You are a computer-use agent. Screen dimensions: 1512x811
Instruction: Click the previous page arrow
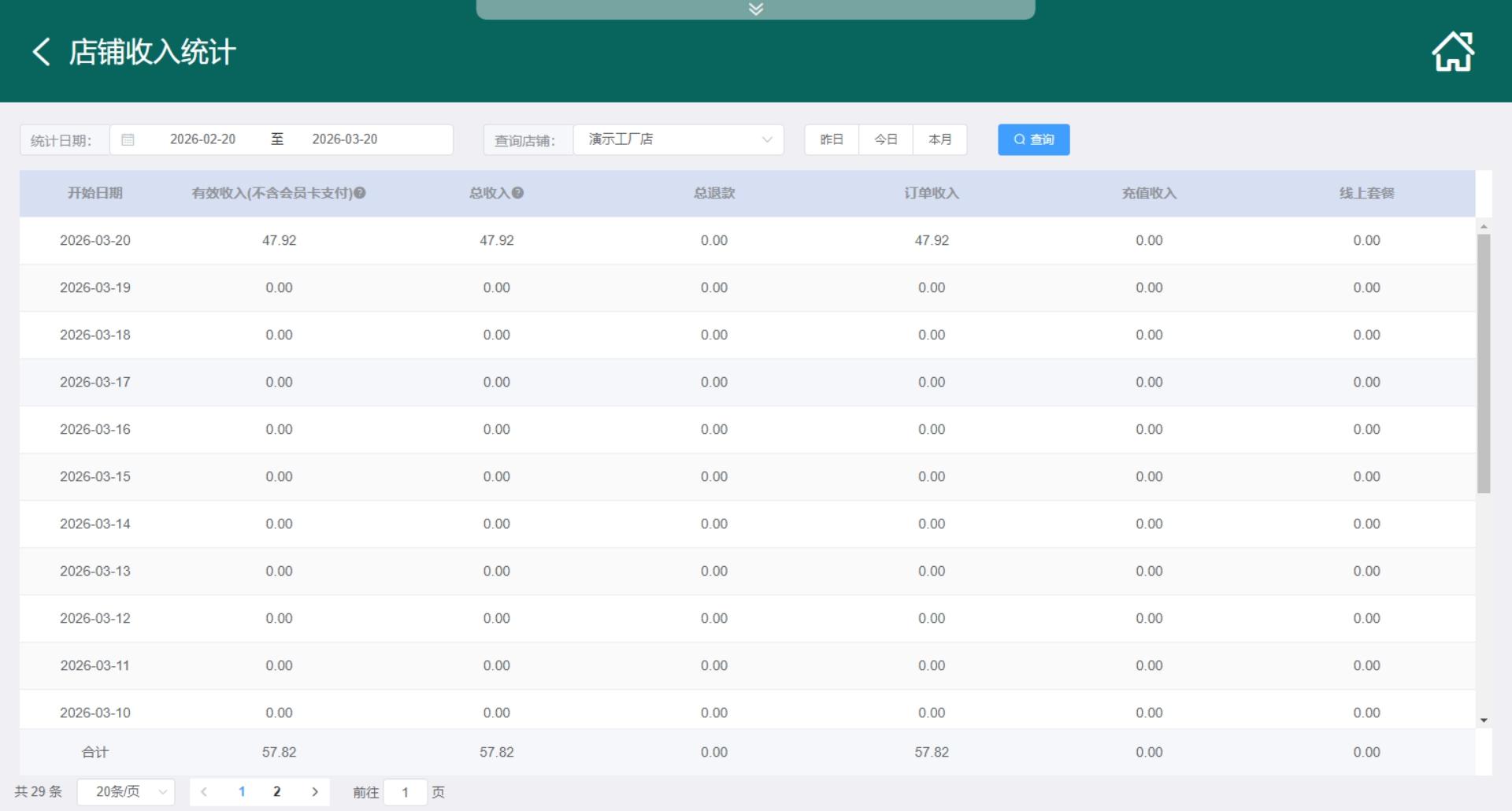pyautogui.click(x=204, y=792)
